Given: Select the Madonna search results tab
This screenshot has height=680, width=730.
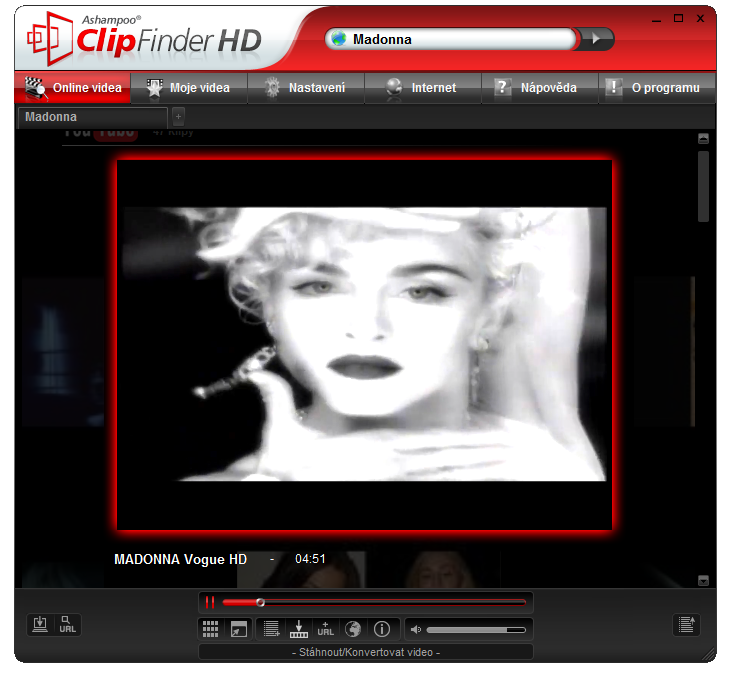Looking at the screenshot, I should pos(93,117).
